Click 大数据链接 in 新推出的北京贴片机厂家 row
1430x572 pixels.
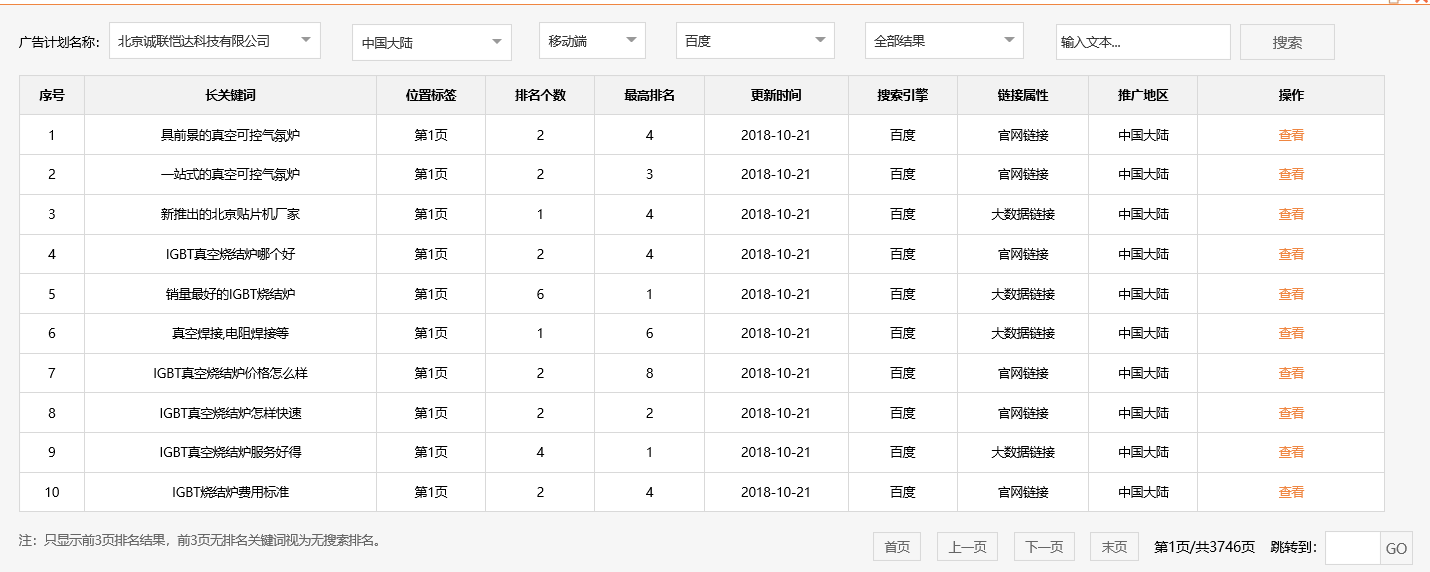[1023, 214]
